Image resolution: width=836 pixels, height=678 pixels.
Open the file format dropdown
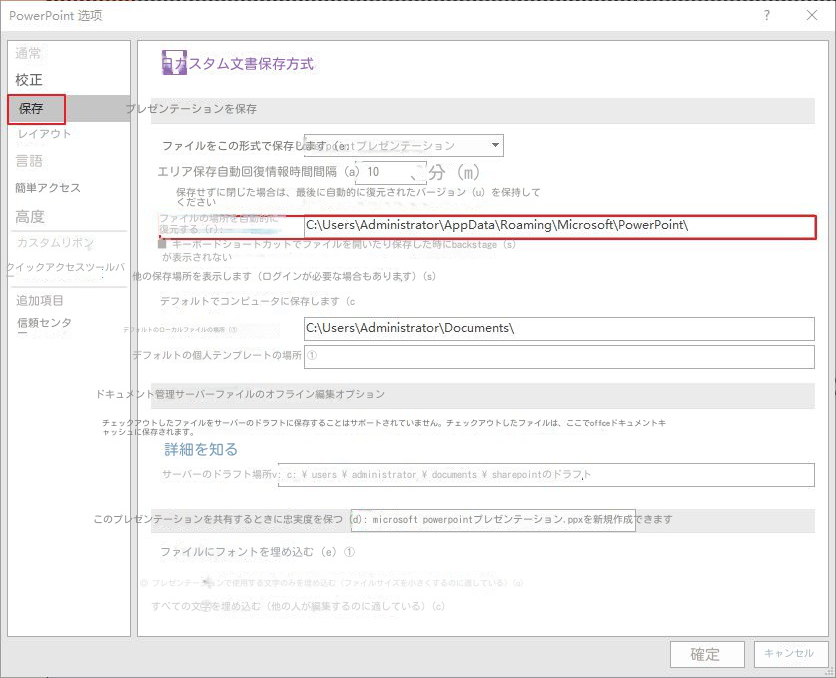(x=404, y=146)
